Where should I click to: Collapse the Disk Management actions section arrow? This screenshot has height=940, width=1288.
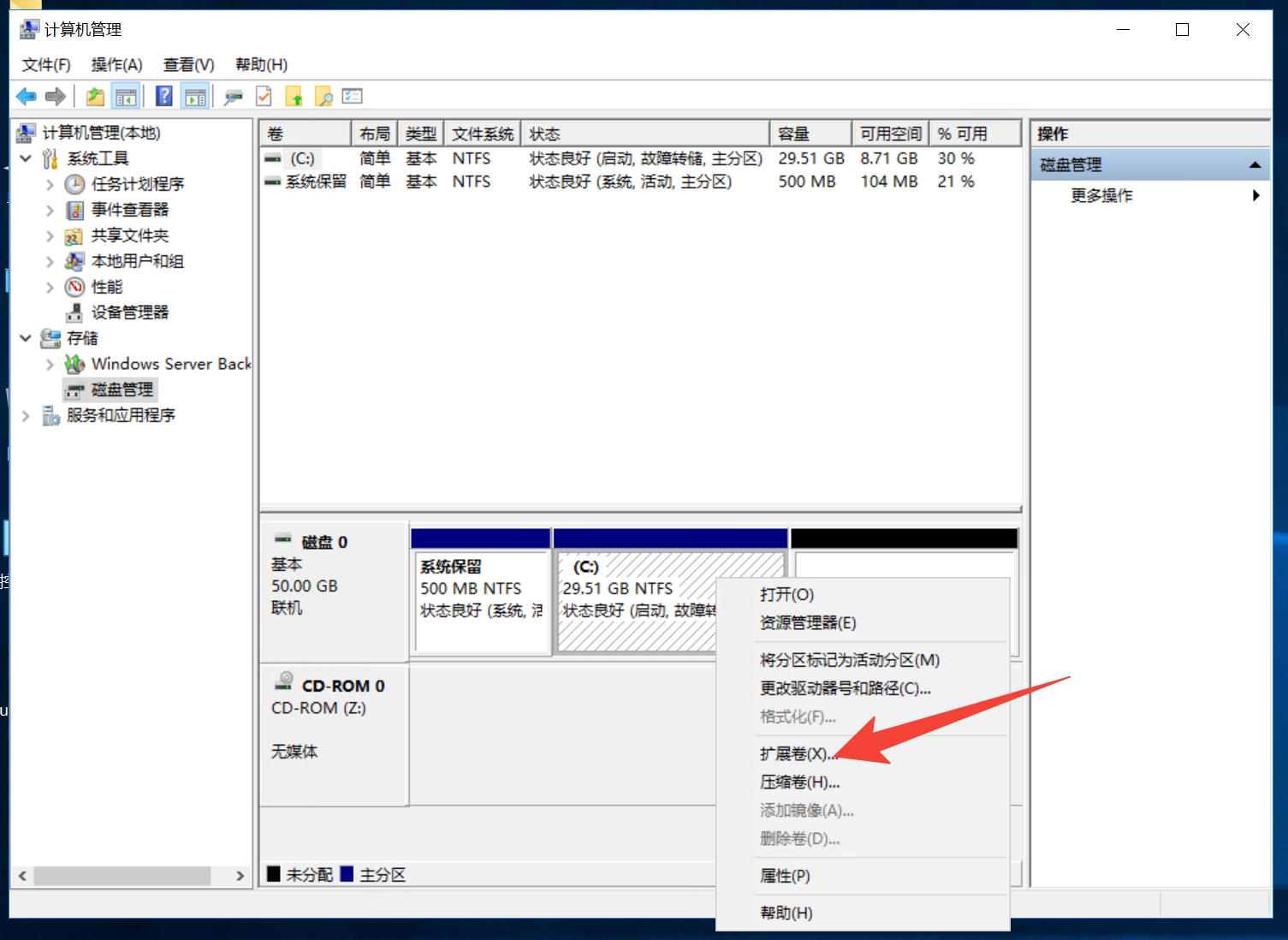coord(1255,165)
